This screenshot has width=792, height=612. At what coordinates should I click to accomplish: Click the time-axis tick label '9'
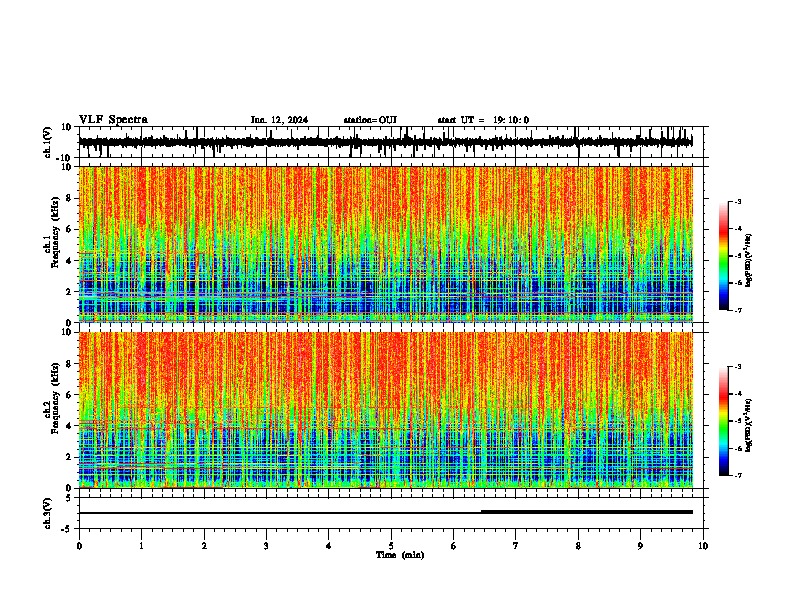[640, 546]
